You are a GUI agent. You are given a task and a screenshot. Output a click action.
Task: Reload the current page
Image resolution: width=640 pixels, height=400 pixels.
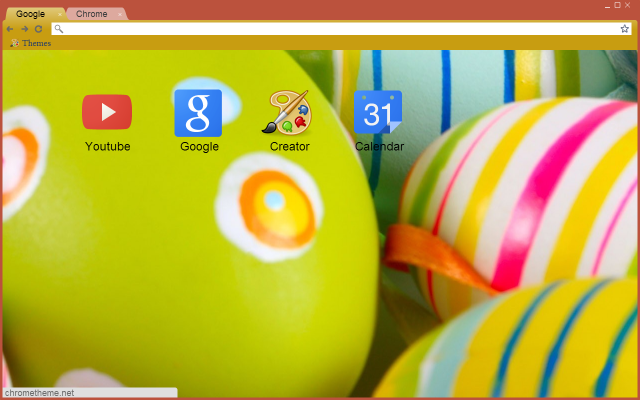tap(39, 29)
